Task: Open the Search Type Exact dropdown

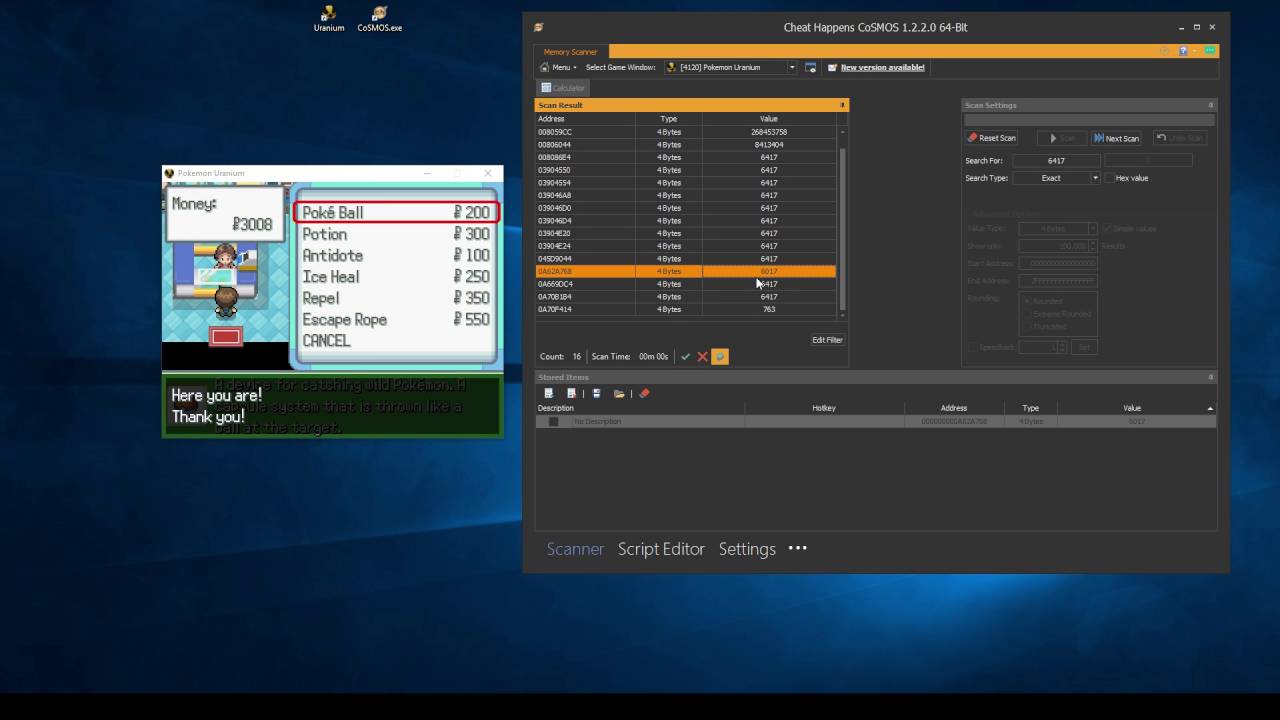Action: click(1095, 178)
